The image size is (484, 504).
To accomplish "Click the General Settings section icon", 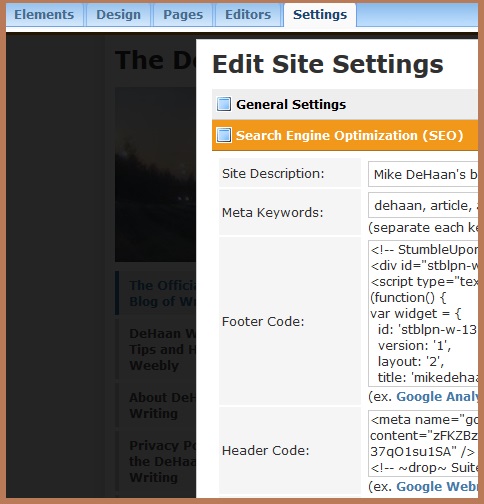I will [224, 104].
